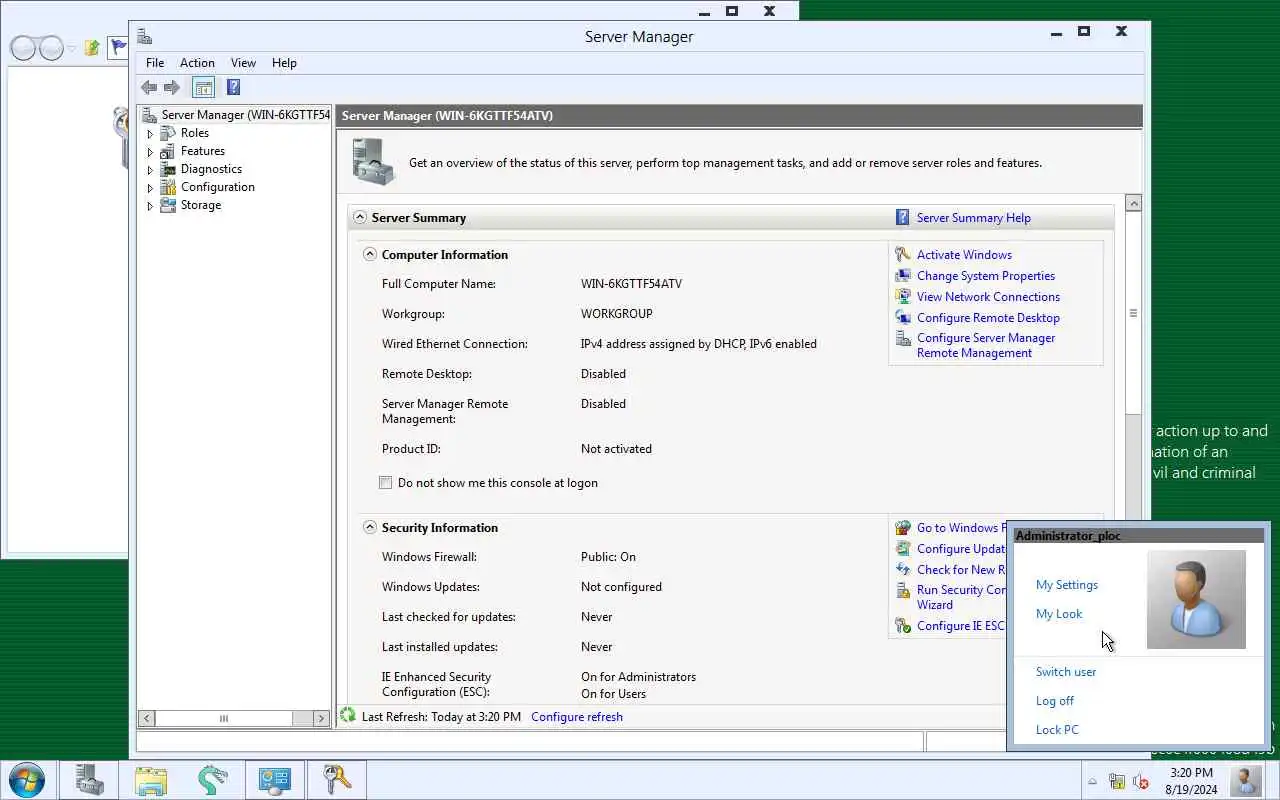Click the Configuration node icon in tree
The image size is (1280, 800).
tap(168, 187)
